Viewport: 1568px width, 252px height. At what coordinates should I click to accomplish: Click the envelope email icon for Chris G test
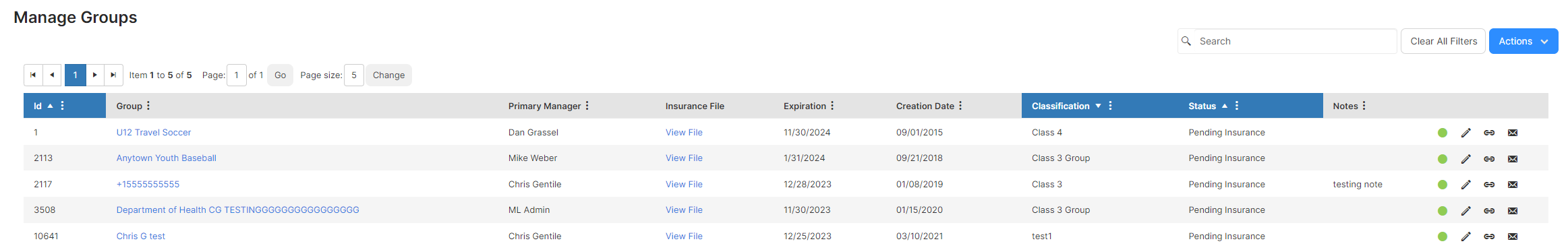tap(1513, 237)
